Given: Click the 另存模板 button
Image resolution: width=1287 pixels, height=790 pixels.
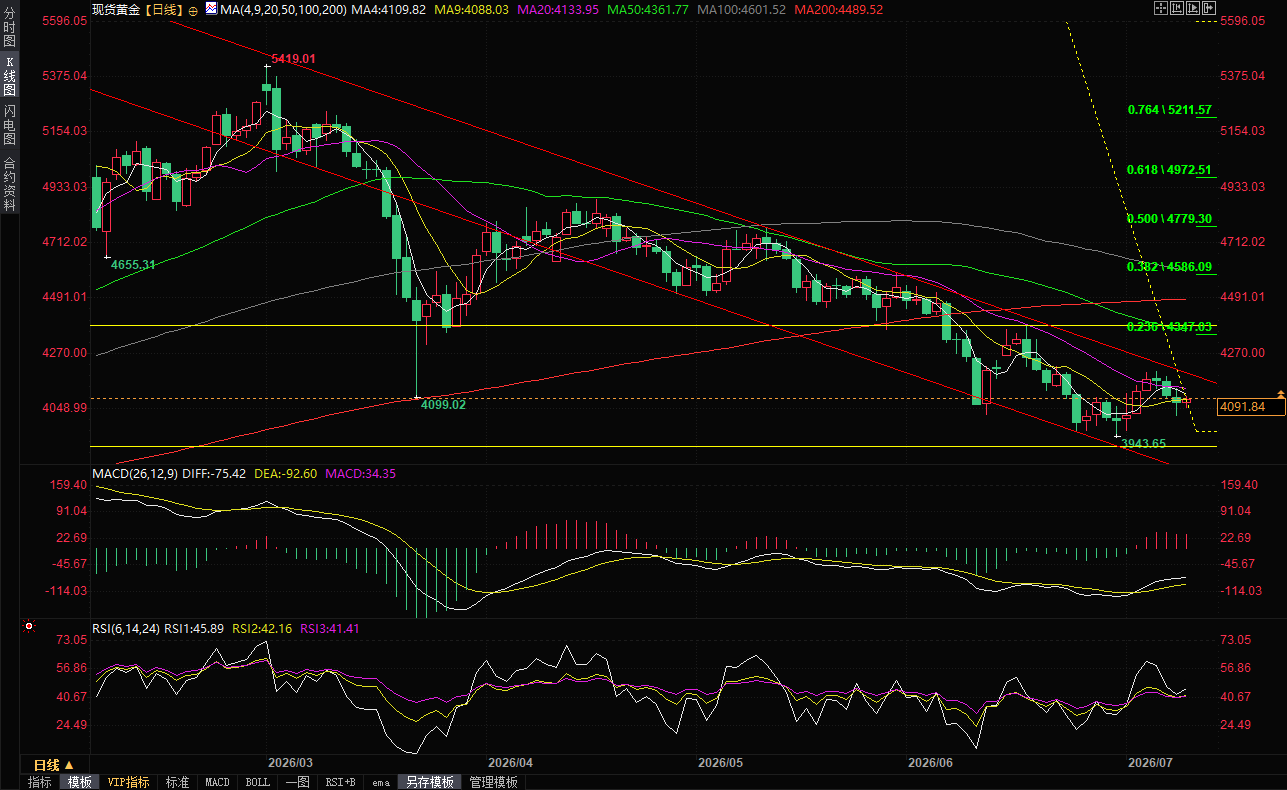Looking at the screenshot, I should point(429,782).
